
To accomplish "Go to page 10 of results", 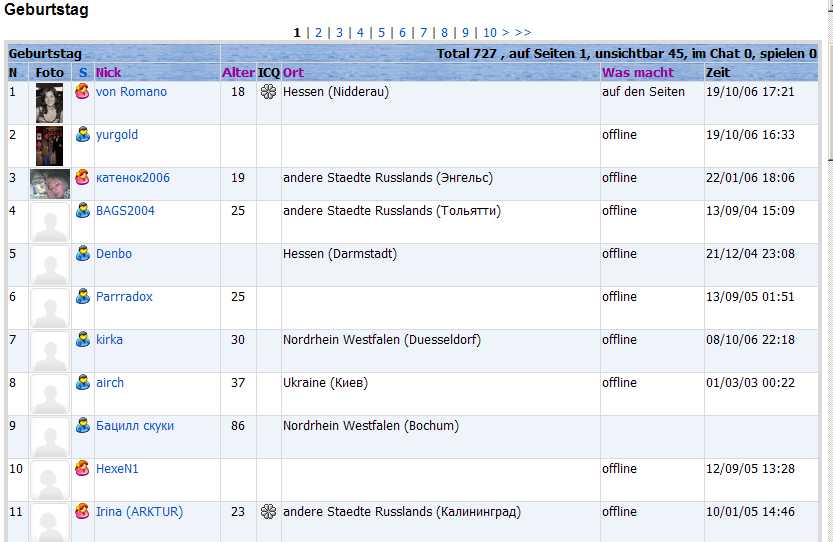I will coord(489,33).
